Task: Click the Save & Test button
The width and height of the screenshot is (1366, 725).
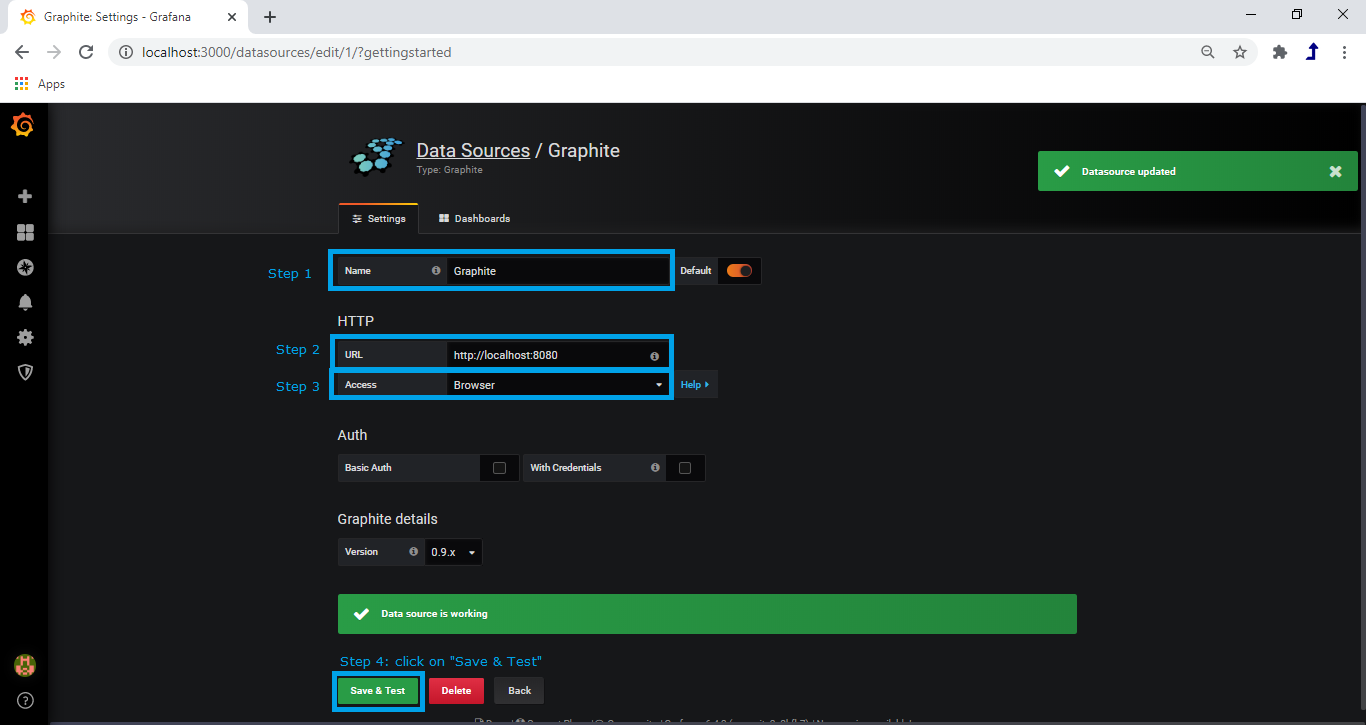Action: coord(377,690)
